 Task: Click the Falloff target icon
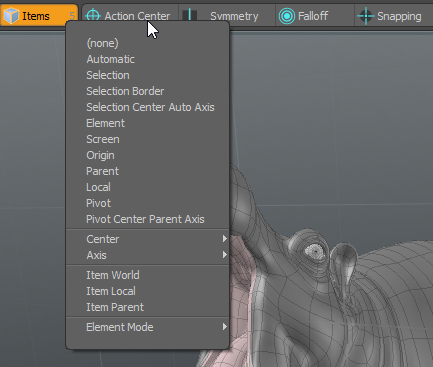coord(287,16)
